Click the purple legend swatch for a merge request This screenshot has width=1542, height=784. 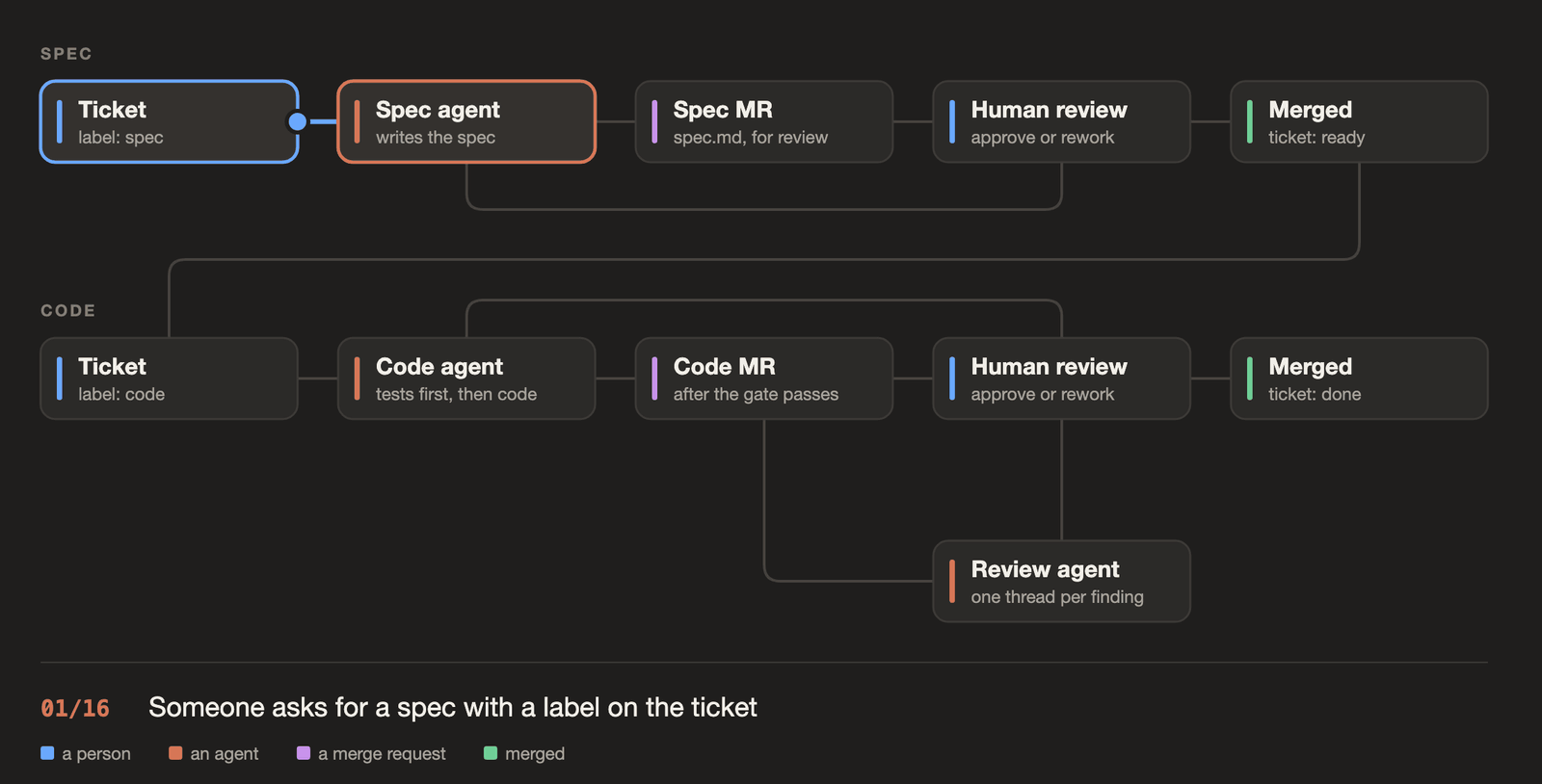coord(304,753)
